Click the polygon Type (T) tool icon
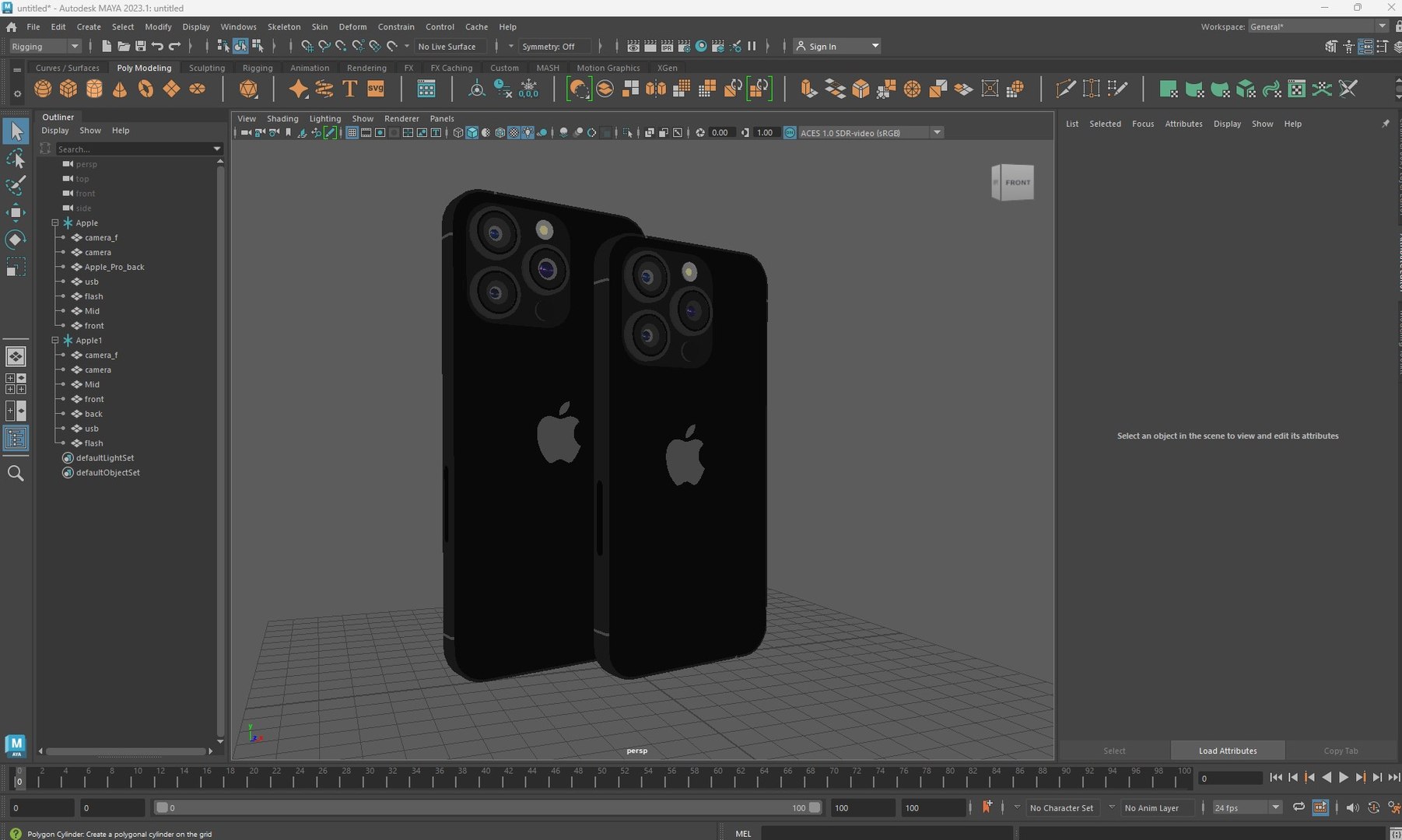This screenshot has height=840, width=1402. point(350,89)
